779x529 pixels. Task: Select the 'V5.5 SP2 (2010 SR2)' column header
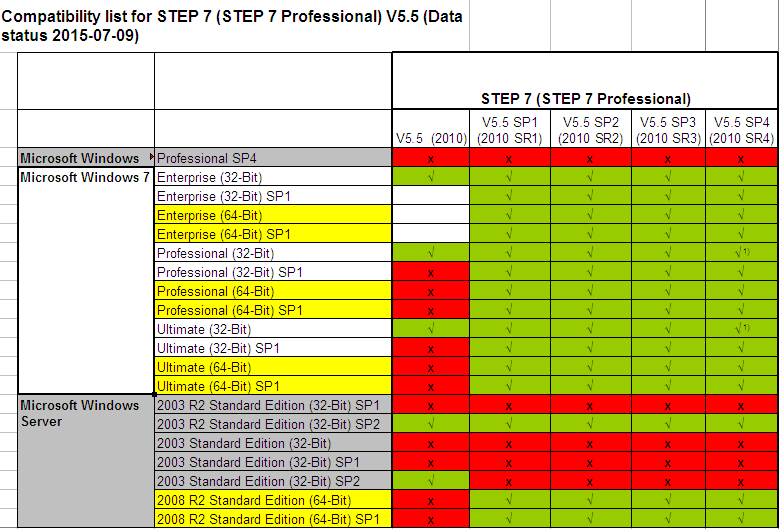(x=591, y=129)
